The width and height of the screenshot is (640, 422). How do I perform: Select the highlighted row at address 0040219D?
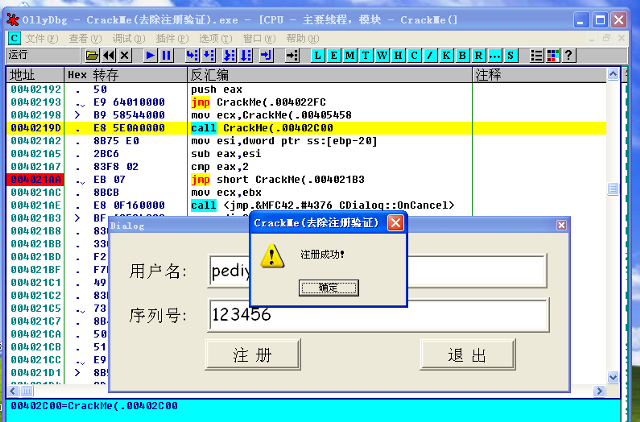(x=307, y=128)
